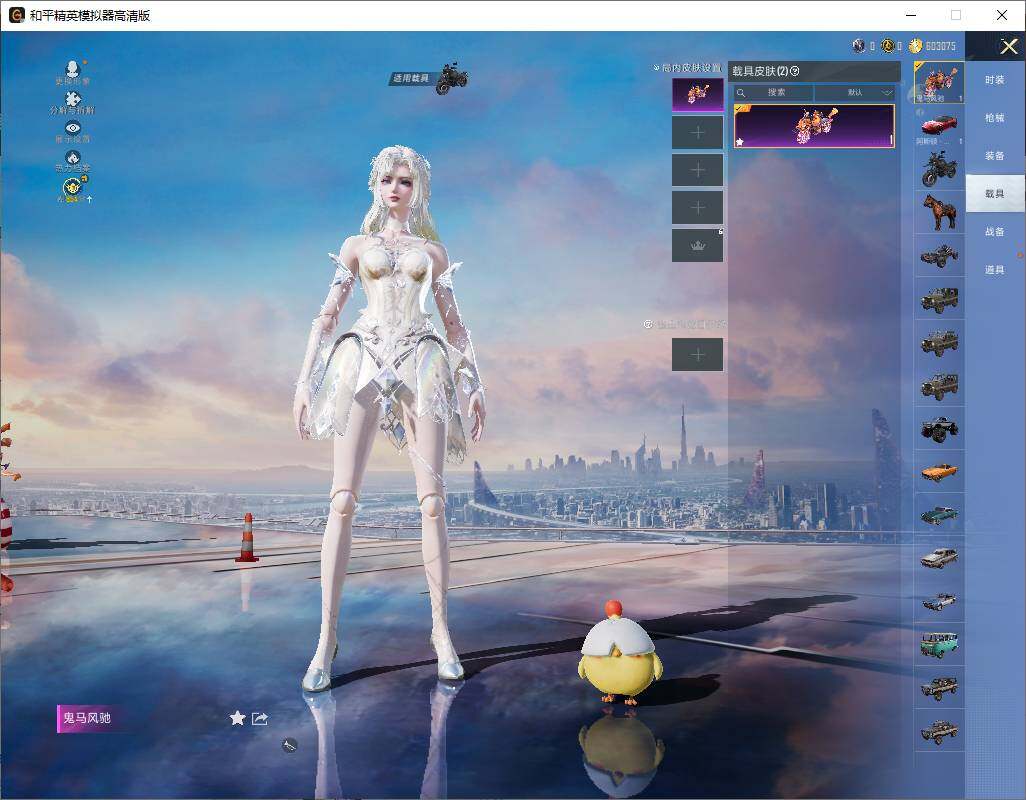Screen dimensions: 1026x800
Task: Select the checked 鬼马风驰 vehicle thumbnail
Action: (939, 82)
